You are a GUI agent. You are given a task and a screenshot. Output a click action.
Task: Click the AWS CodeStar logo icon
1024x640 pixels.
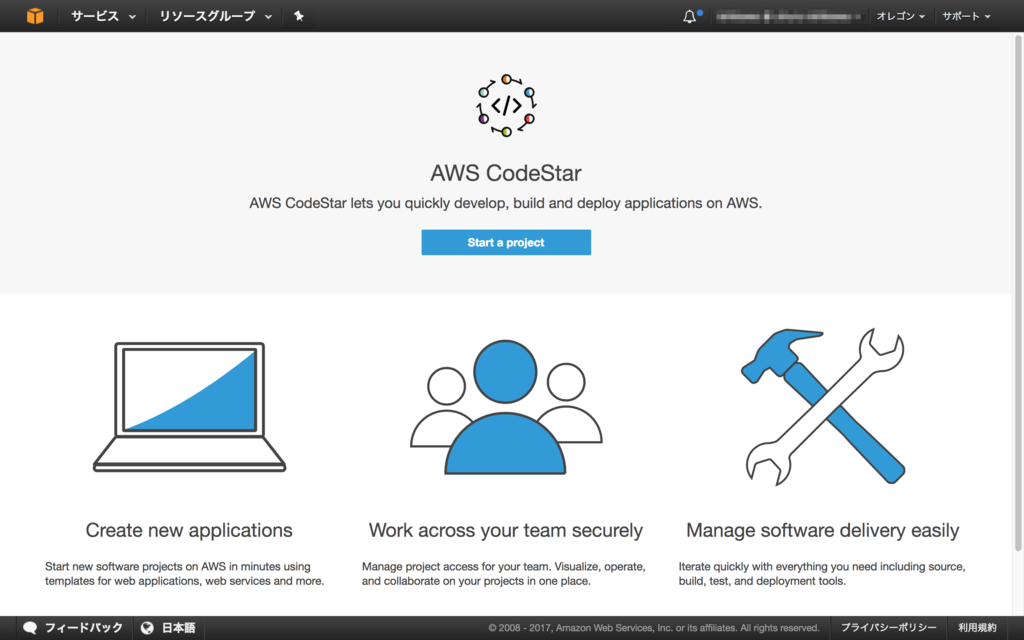tap(506, 105)
